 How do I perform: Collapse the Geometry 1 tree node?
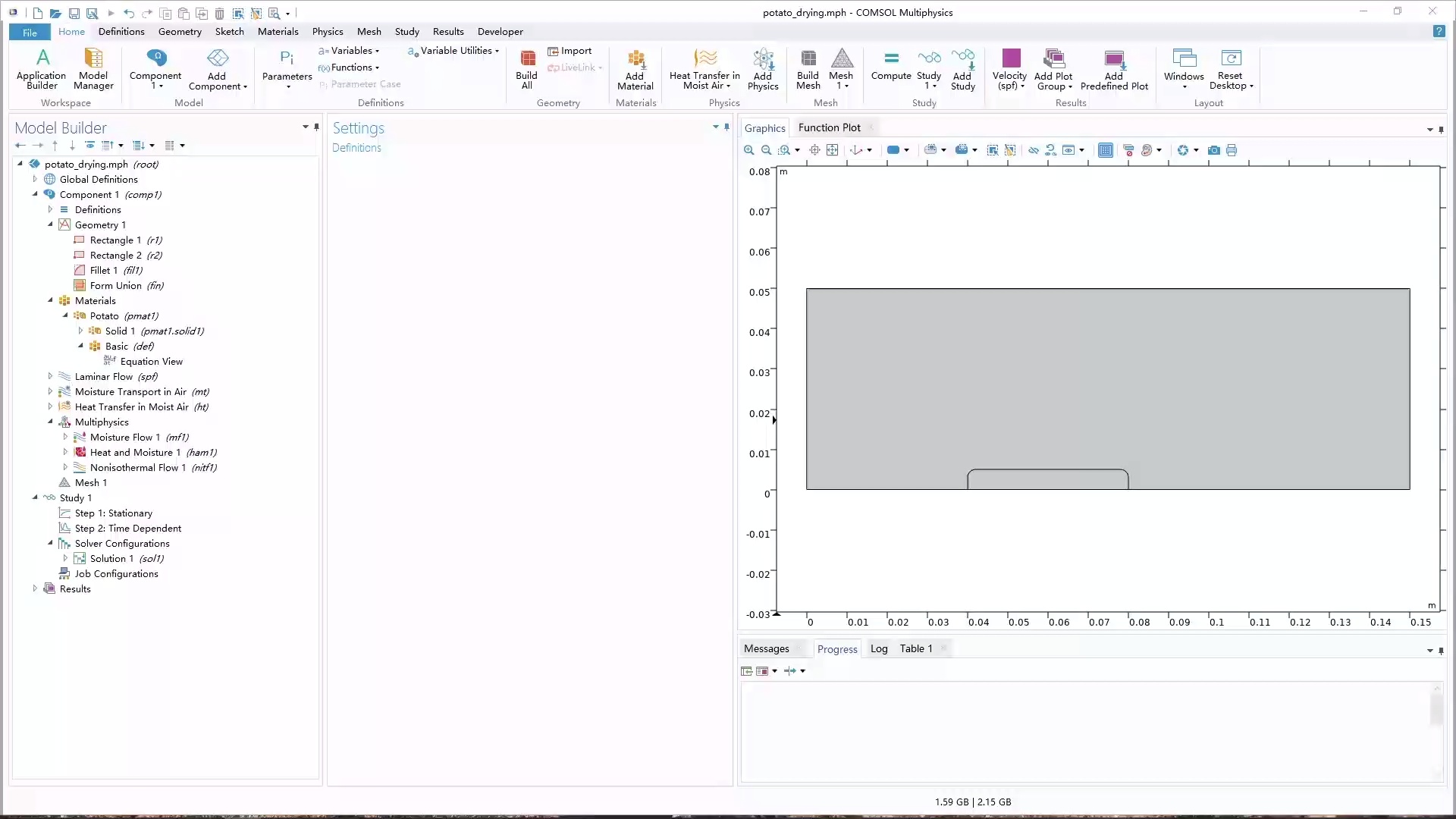click(x=50, y=224)
